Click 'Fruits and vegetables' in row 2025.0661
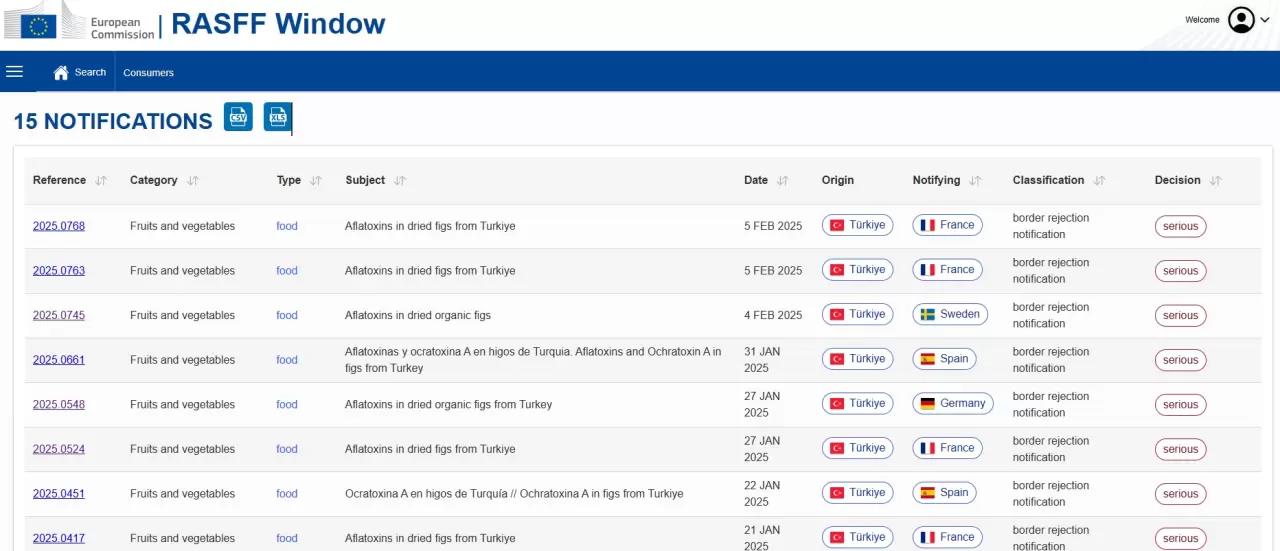The height and width of the screenshot is (551, 1280). [x=182, y=360]
